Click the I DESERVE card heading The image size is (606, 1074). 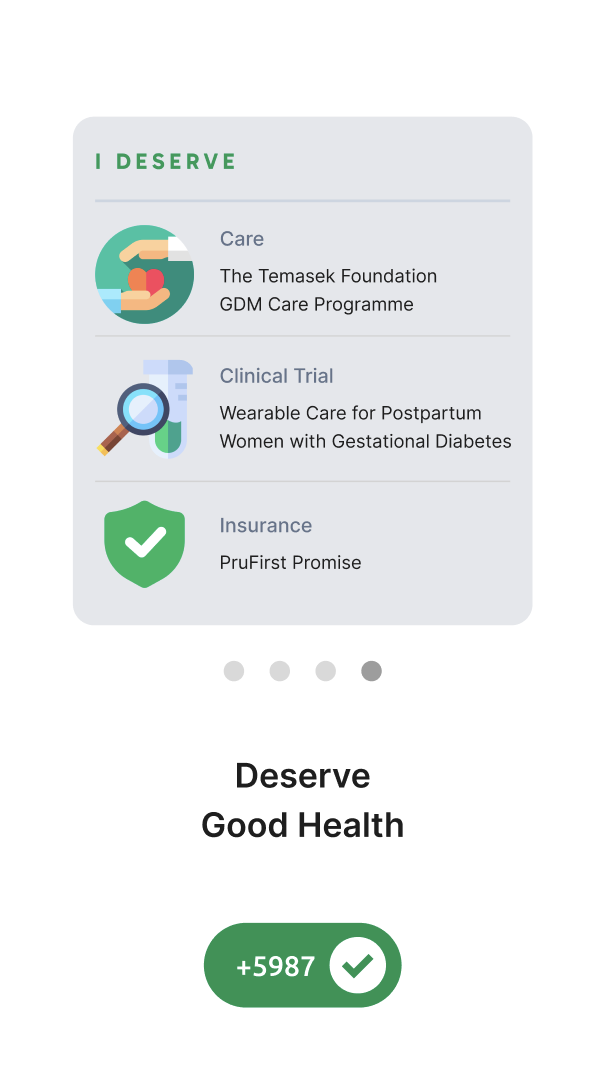point(166,162)
